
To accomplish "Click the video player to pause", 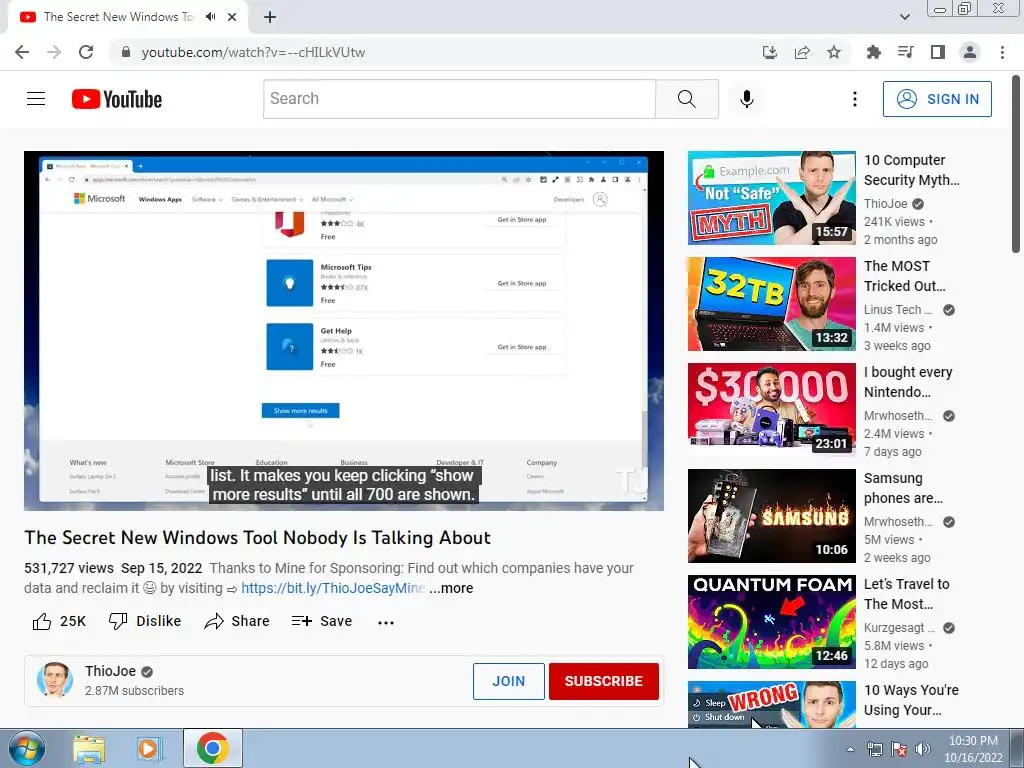I will [344, 330].
